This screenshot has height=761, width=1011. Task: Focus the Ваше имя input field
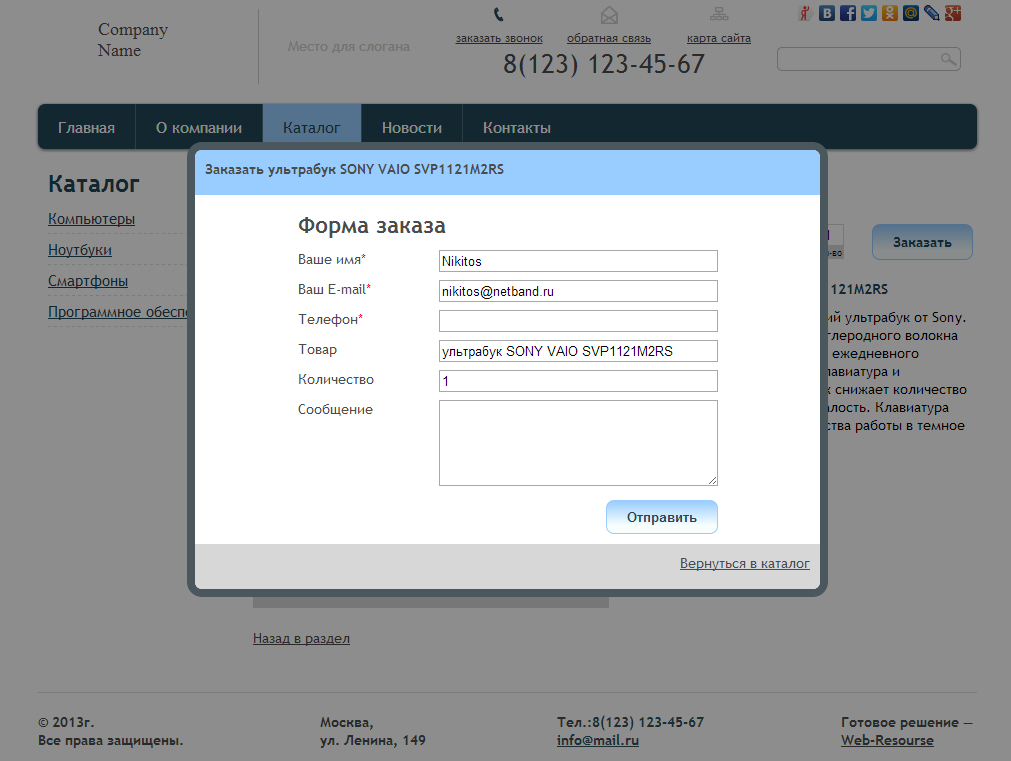pyautogui.click(x=578, y=261)
